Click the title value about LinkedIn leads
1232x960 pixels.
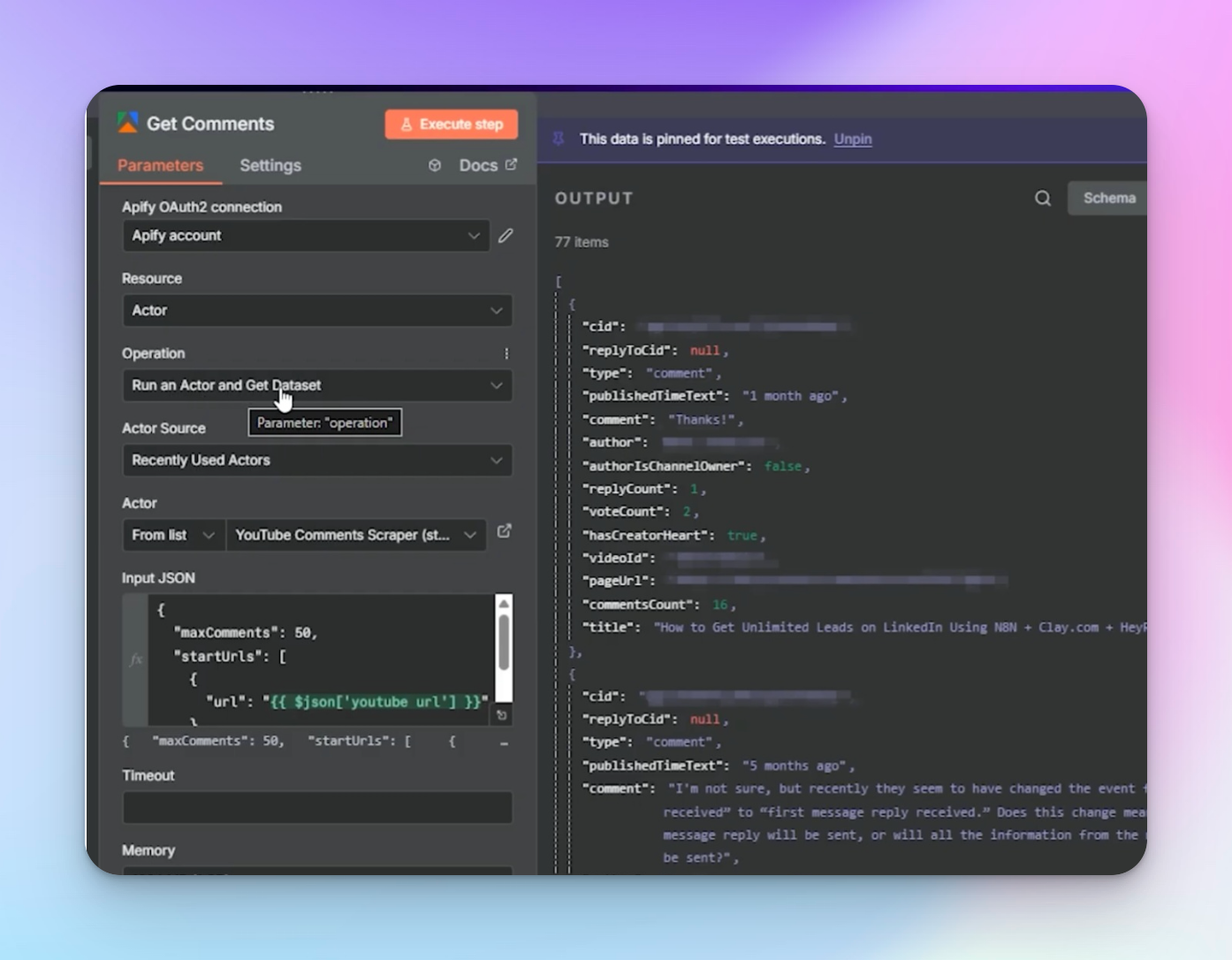click(900, 627)
